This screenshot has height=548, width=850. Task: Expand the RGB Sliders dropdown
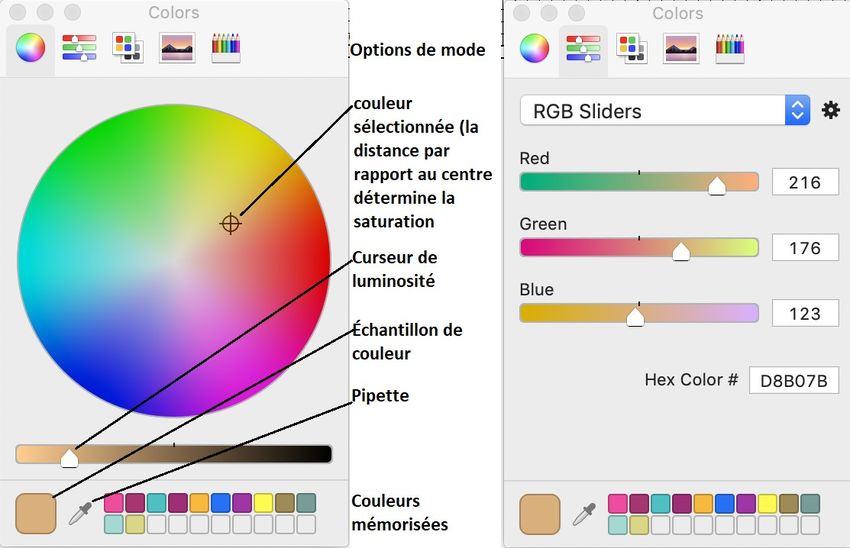[665, 111]
